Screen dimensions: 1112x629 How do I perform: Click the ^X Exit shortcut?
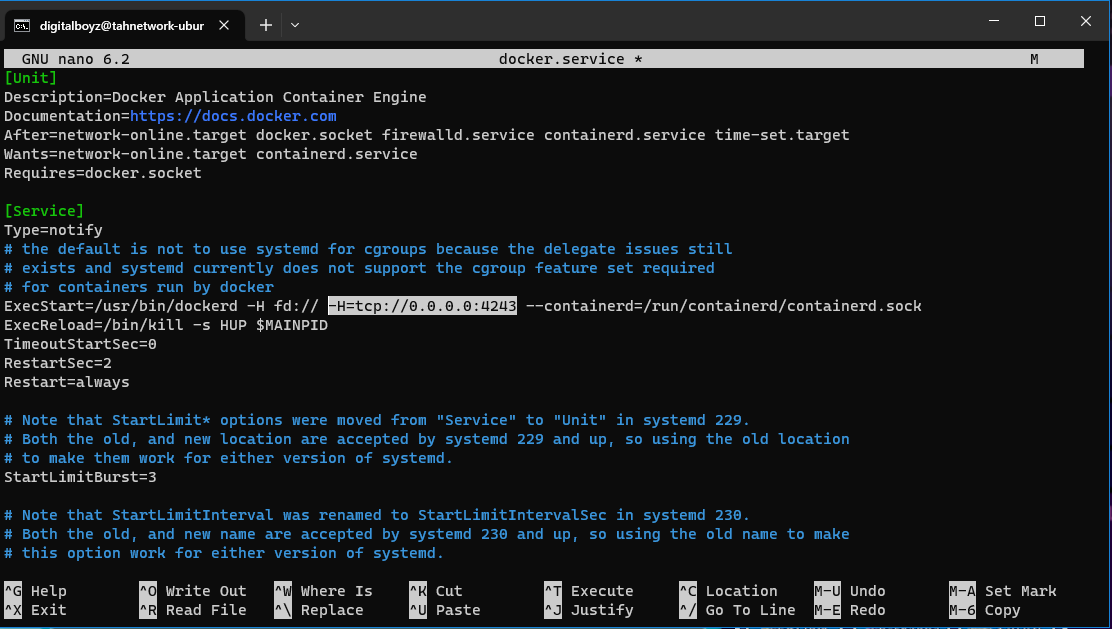pyautogui.click(x=36, y=610)
